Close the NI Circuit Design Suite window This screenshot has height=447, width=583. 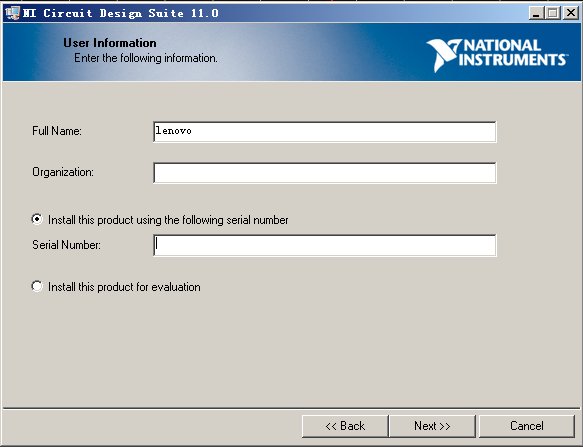tap(571, 13)
